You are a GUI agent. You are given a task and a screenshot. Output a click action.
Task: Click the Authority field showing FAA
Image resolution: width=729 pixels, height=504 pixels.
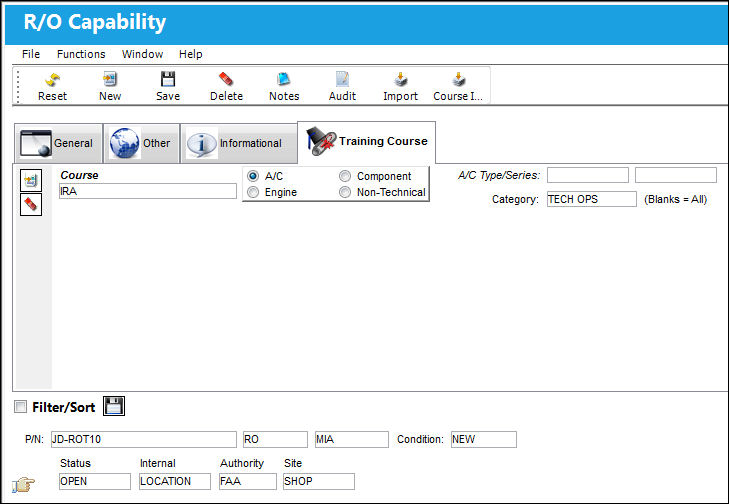[x=248, y=481]
